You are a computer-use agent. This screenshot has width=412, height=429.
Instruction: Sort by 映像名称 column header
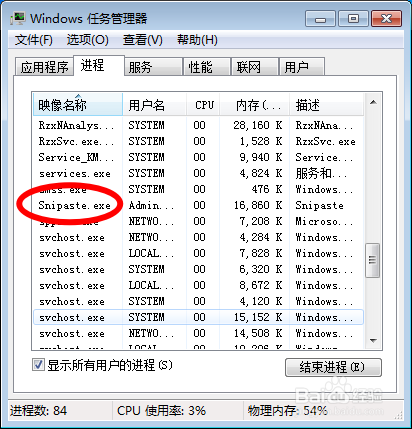pos(78,105)
